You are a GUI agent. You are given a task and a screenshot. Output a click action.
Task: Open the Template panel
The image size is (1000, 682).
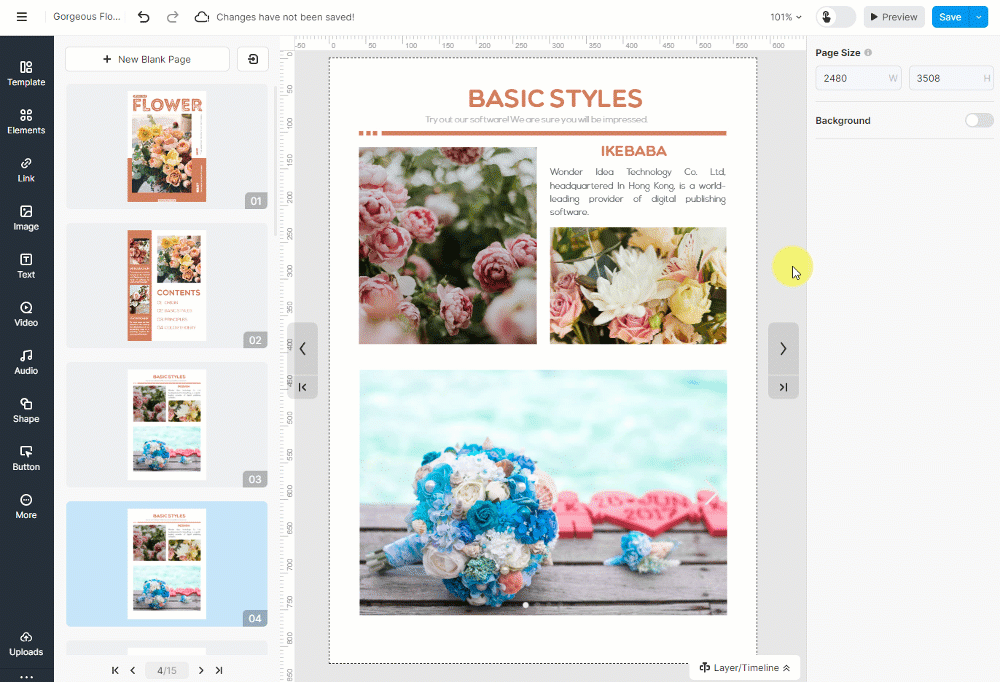point(26,73)
